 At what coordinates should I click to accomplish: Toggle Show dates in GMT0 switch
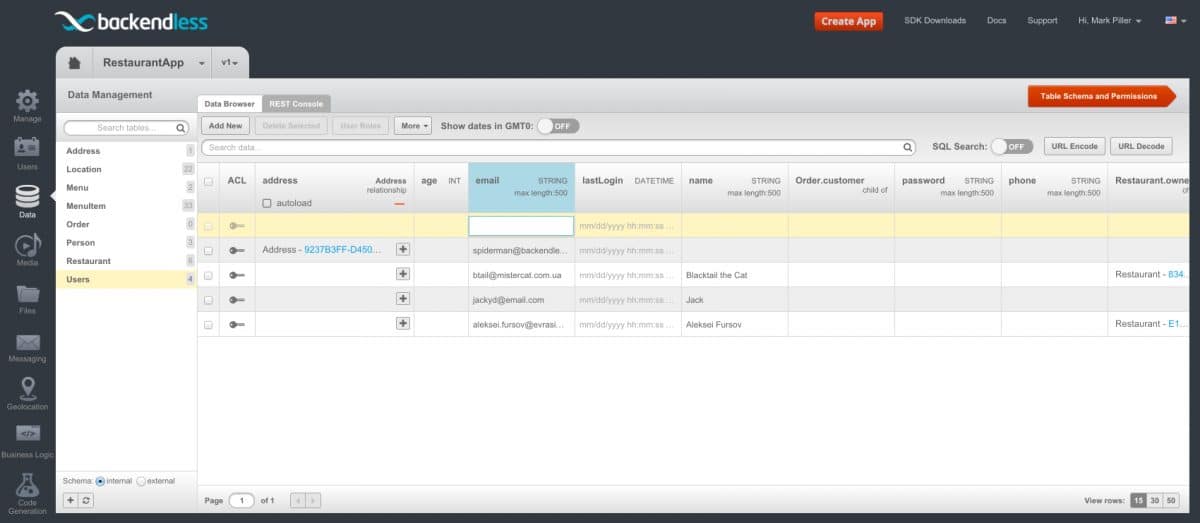click(x=558, y=126)
